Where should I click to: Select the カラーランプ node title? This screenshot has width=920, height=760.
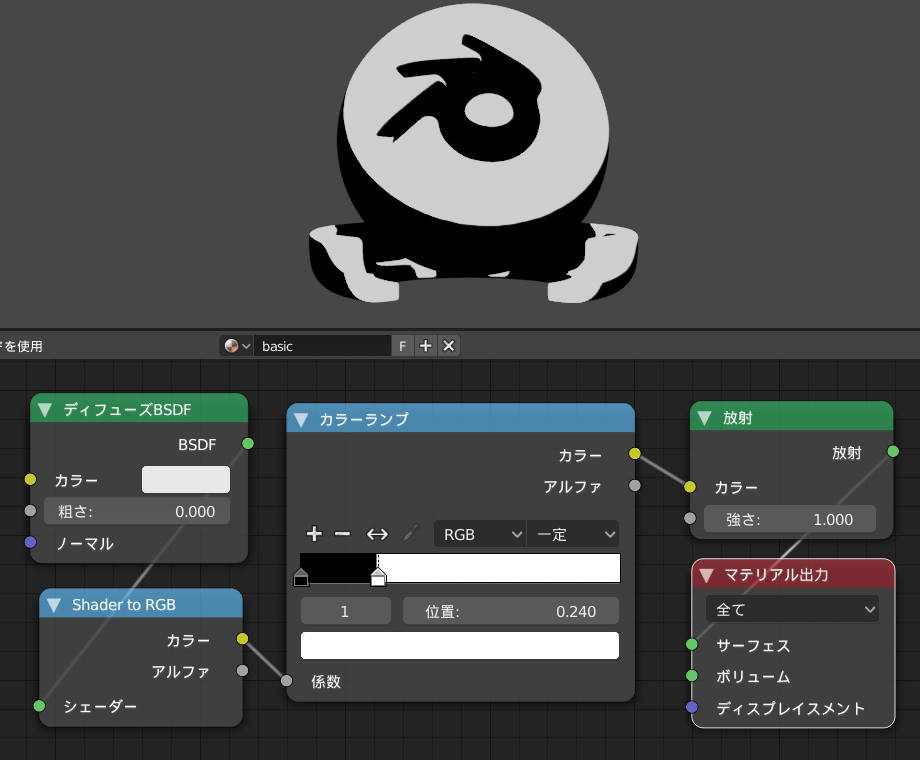pyautogui.click(x=364, y=419)
